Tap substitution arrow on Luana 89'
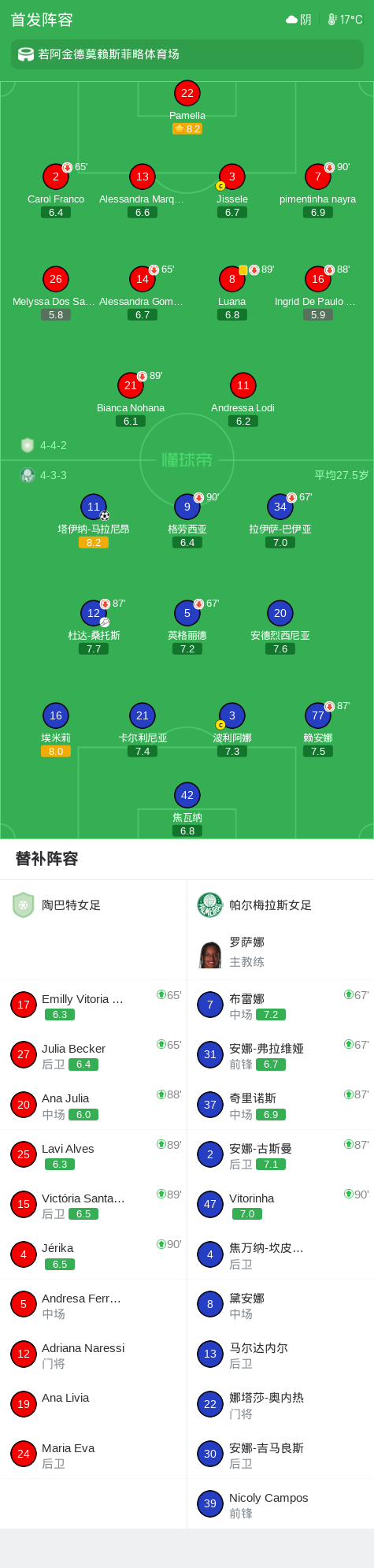This screenshot has height=1568, width=374. 254,269
